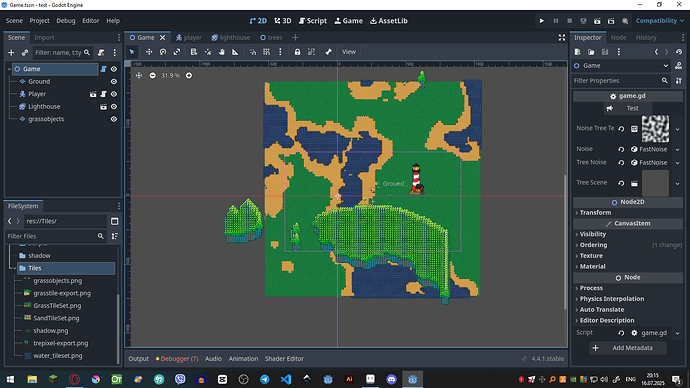Add a new child node in Scene dock
The height and width of the screenshot is (388, 690).
pos(11,53)
